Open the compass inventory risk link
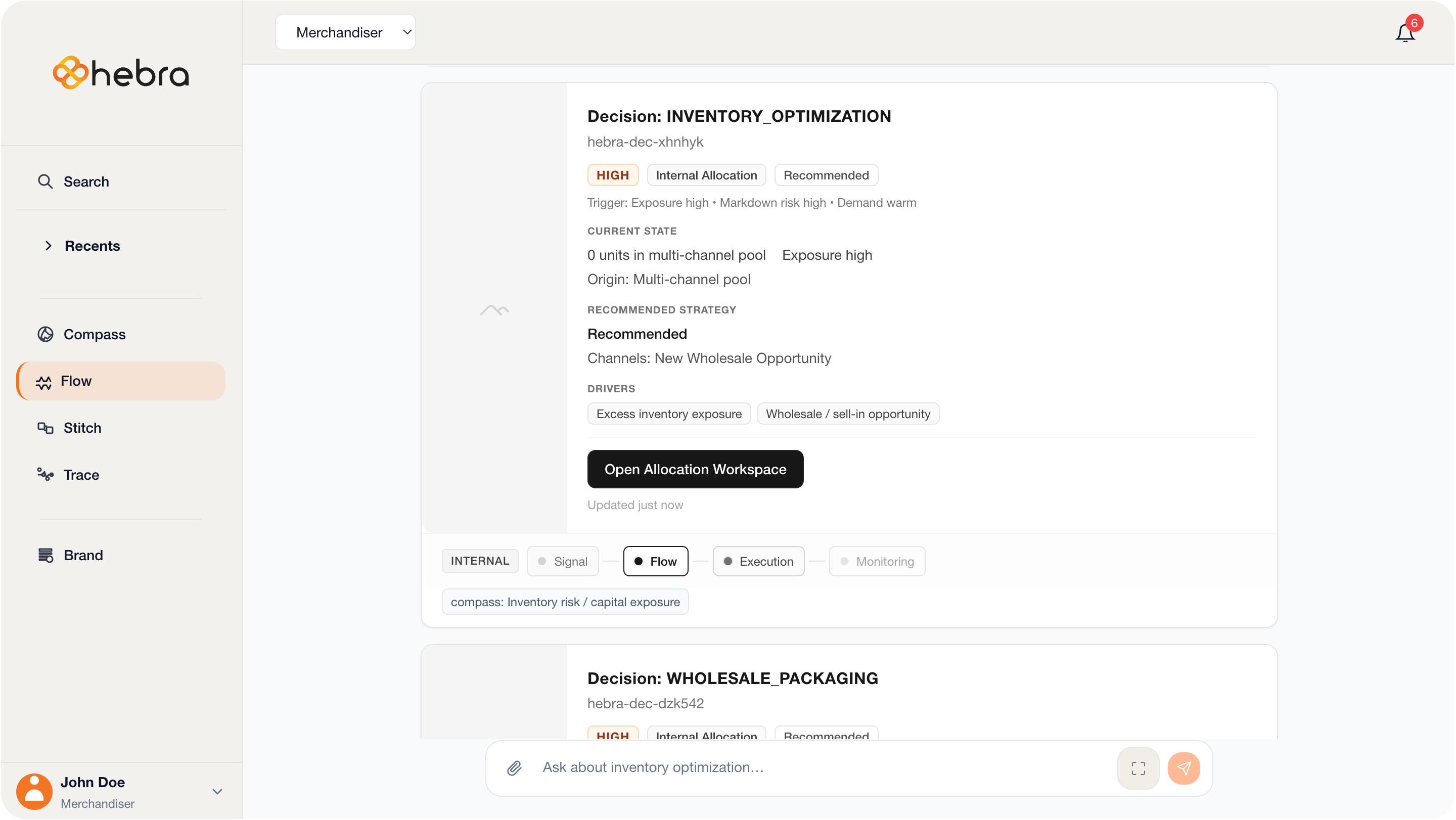This screenshot has width=1456, height=820. click(x=565, y=602)
